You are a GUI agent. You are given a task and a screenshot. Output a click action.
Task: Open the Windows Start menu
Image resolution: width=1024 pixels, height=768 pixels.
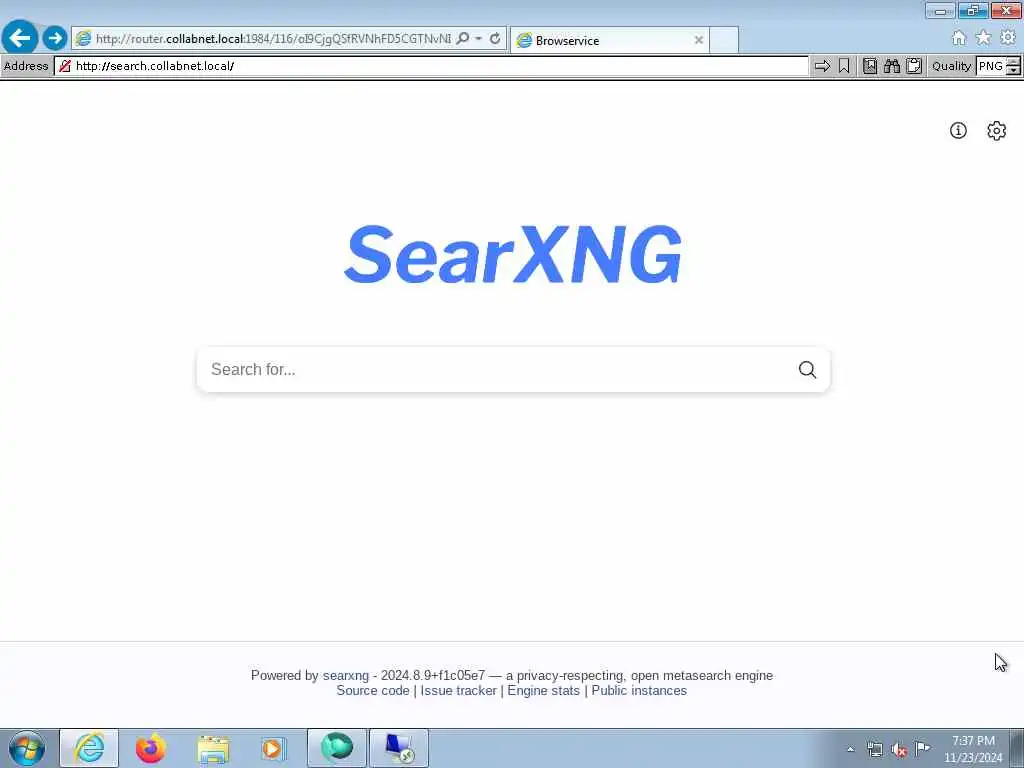coord(27,748)
